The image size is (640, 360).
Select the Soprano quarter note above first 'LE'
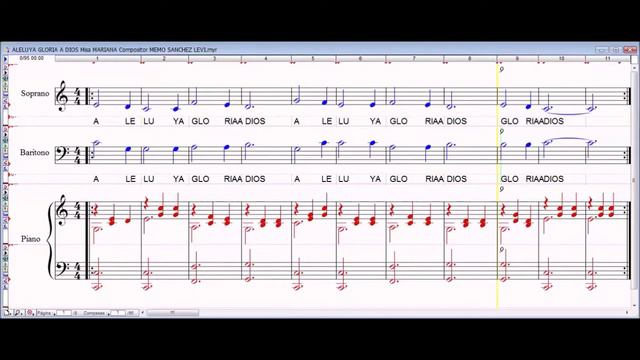click(128, 100)
